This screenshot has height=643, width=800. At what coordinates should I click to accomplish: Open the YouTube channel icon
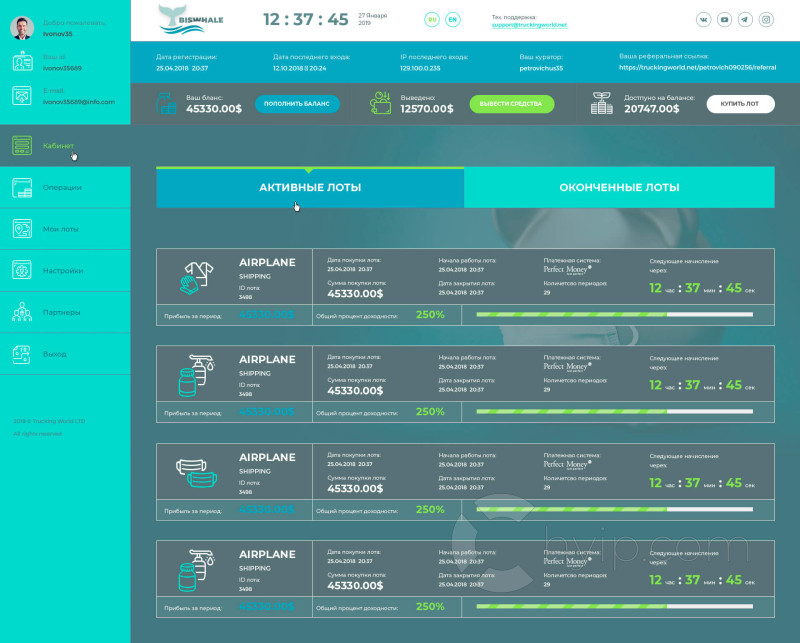724,20
